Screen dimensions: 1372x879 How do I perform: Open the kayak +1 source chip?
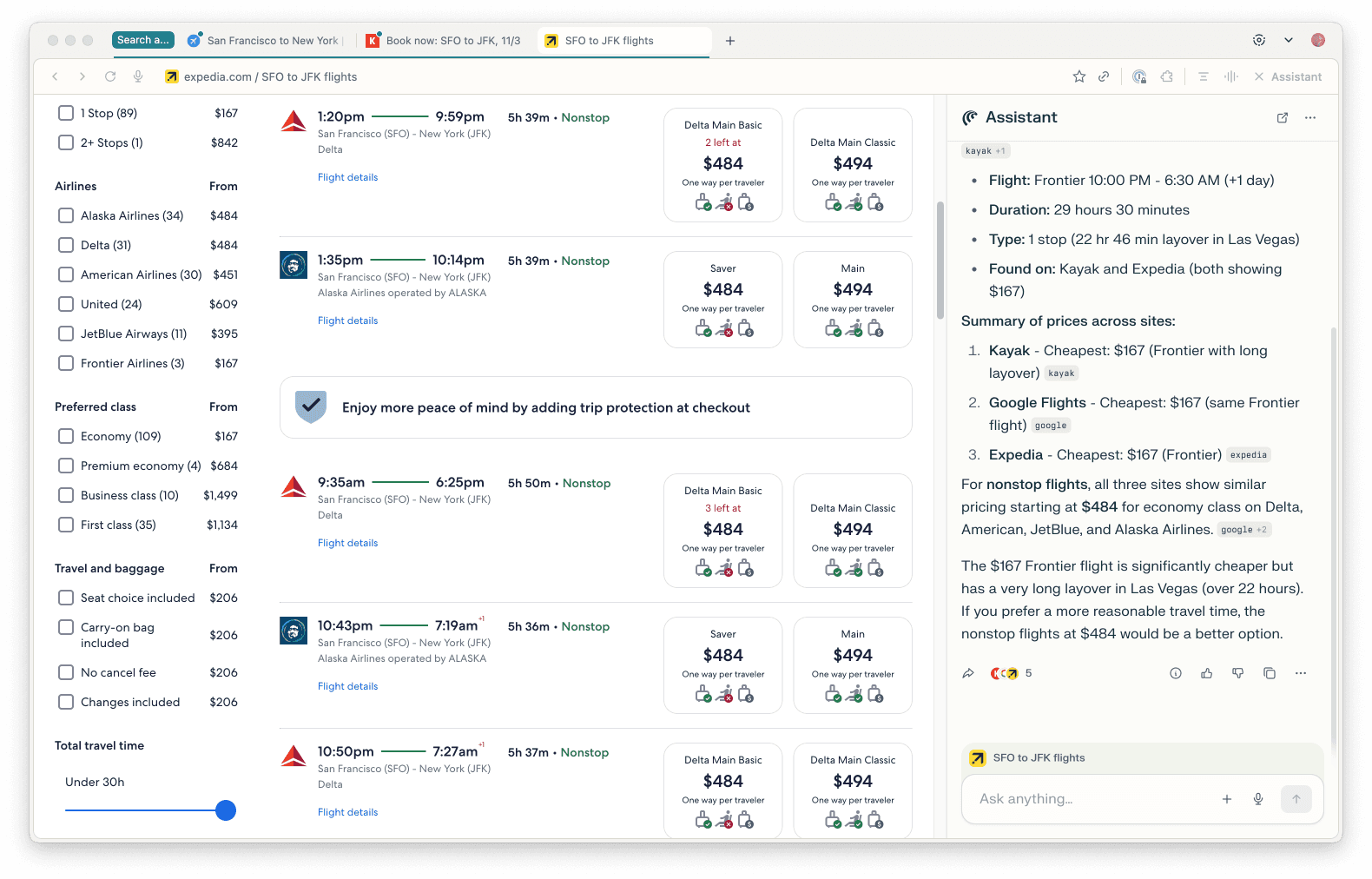pos(986,151)
